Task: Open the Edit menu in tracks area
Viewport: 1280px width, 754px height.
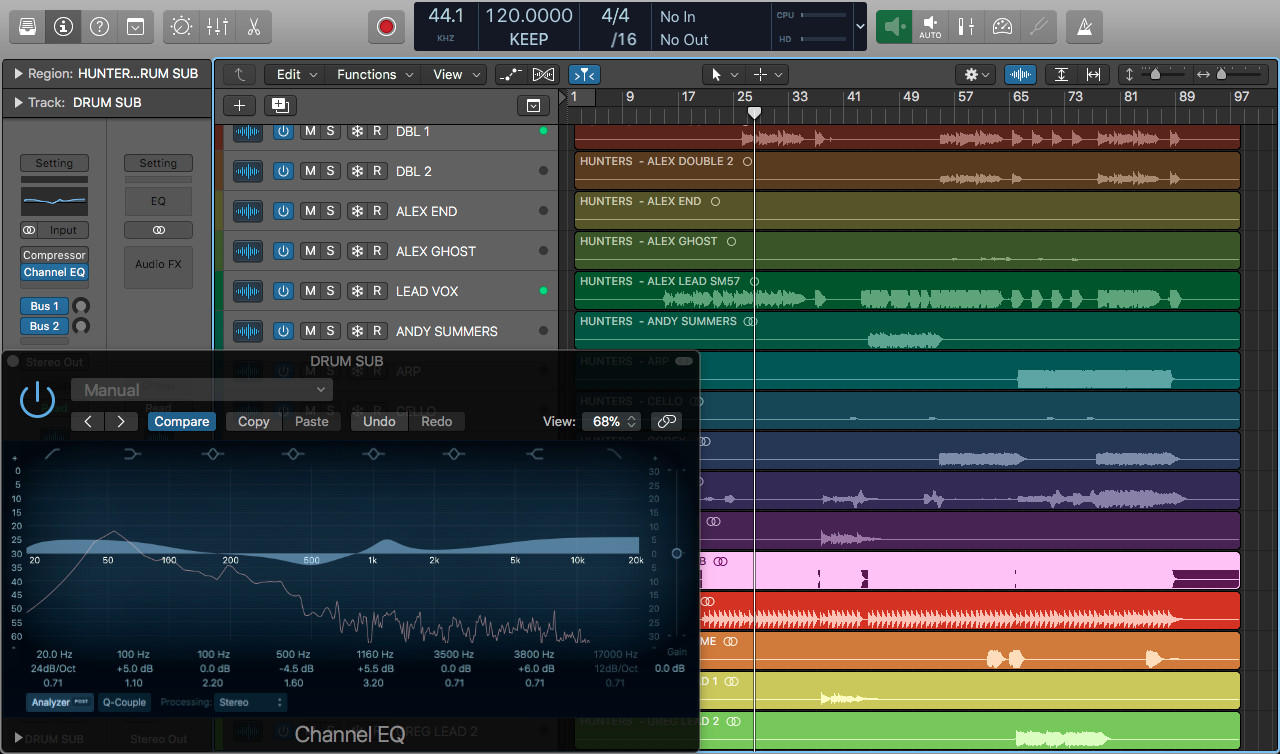Action: coord(296,74)
